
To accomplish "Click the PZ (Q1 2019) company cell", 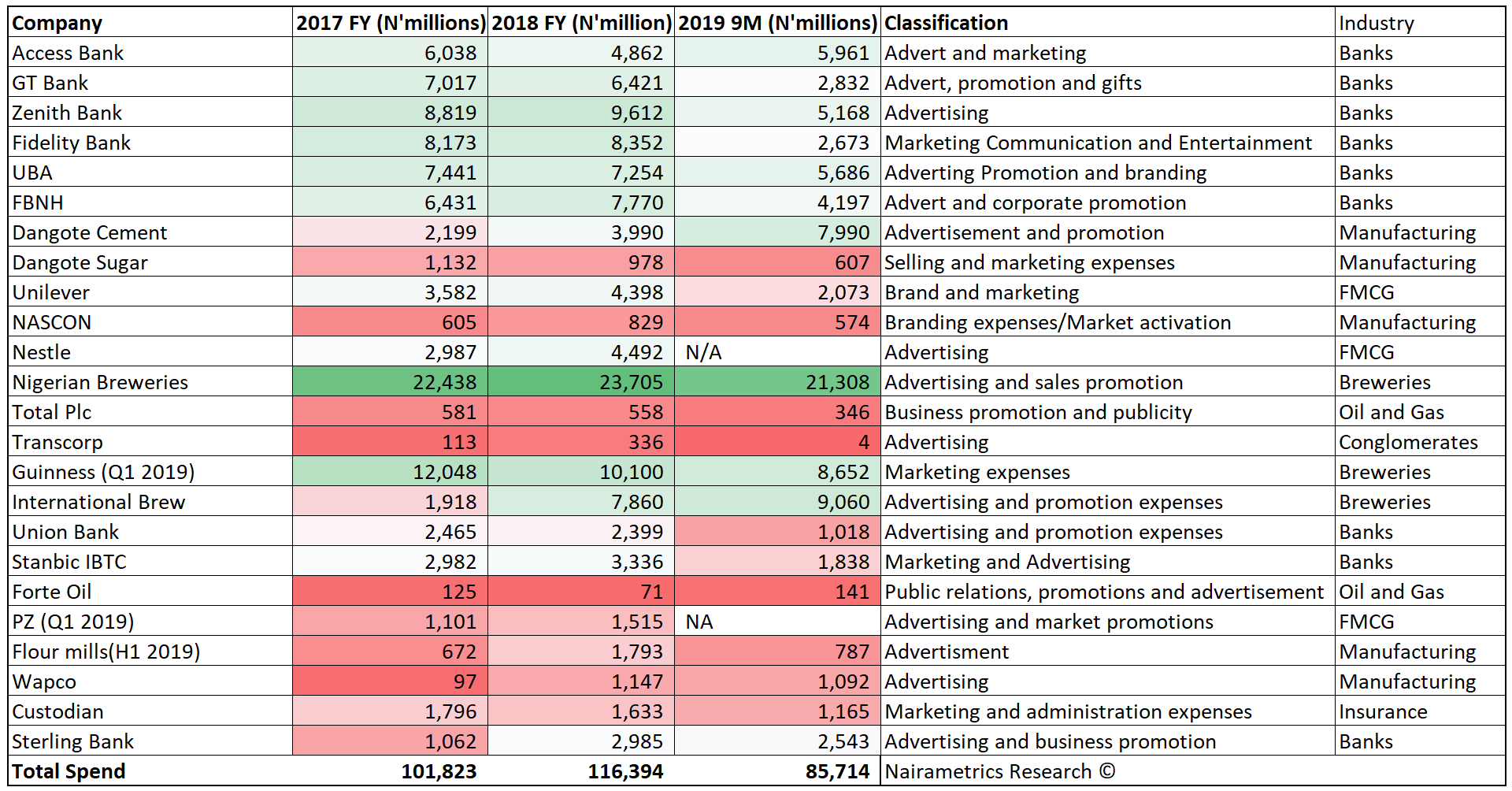I will coord(150,622).
